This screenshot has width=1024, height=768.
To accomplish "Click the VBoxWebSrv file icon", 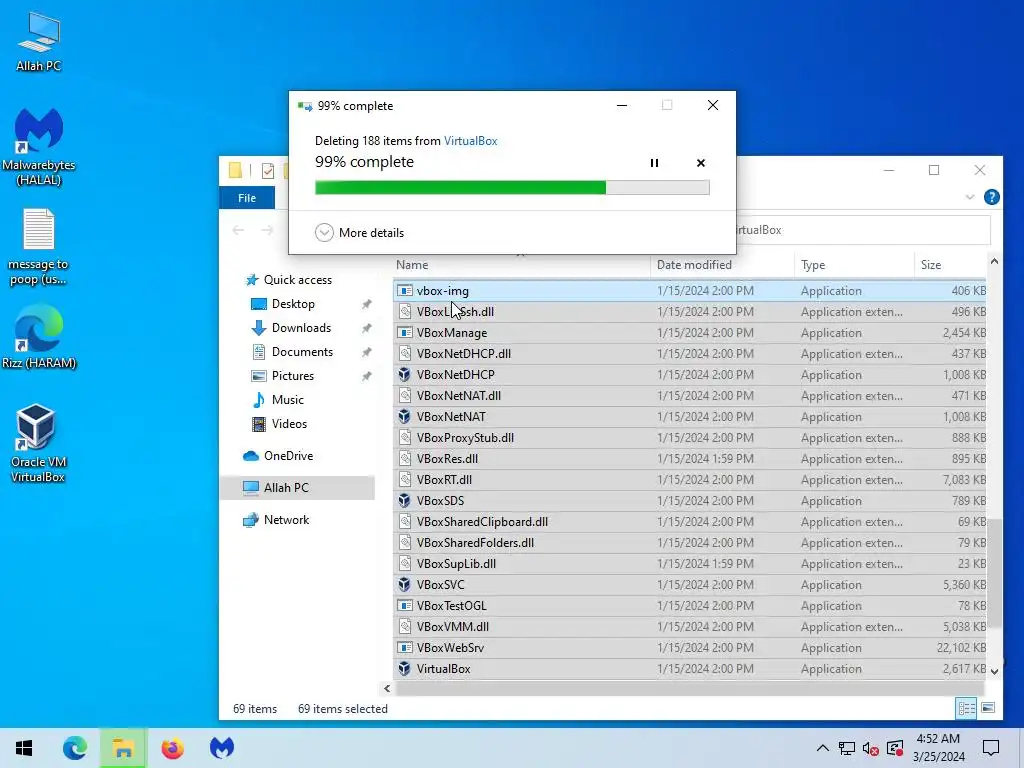I will coord(404,647).
